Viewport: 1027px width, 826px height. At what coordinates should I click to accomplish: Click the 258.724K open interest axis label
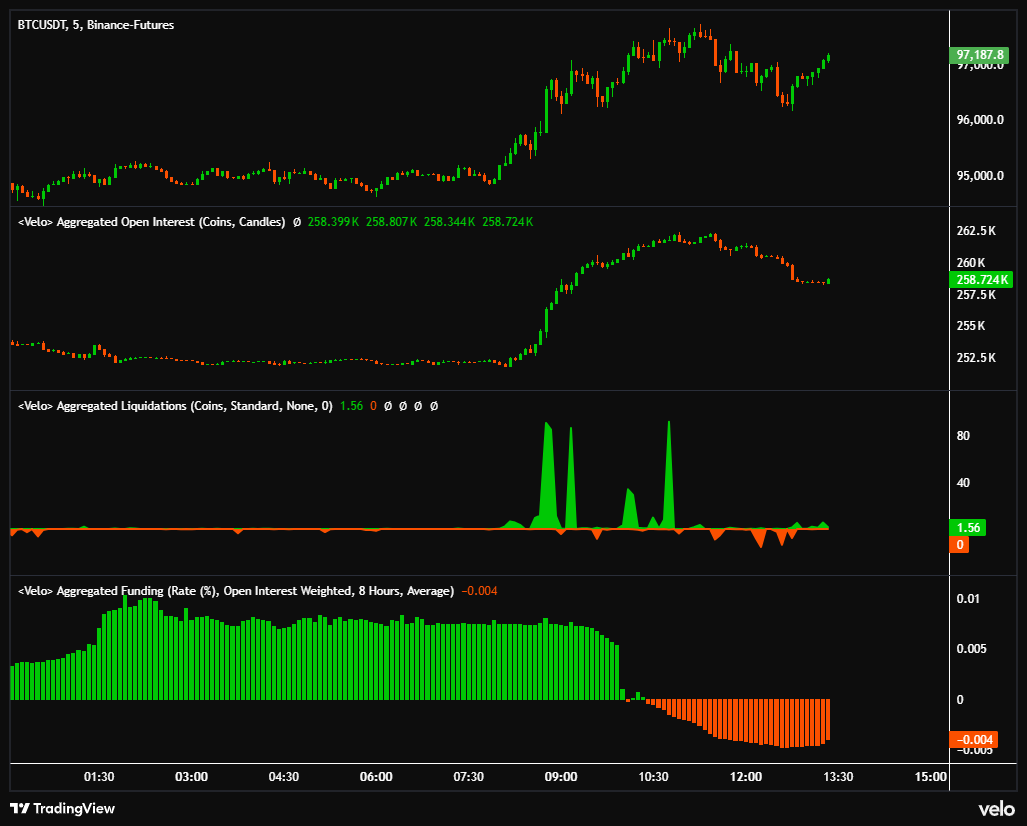click(981, 280)
